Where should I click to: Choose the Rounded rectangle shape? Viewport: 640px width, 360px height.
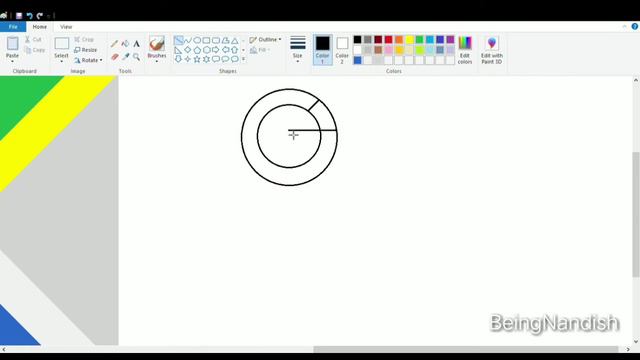pos(216,40)
